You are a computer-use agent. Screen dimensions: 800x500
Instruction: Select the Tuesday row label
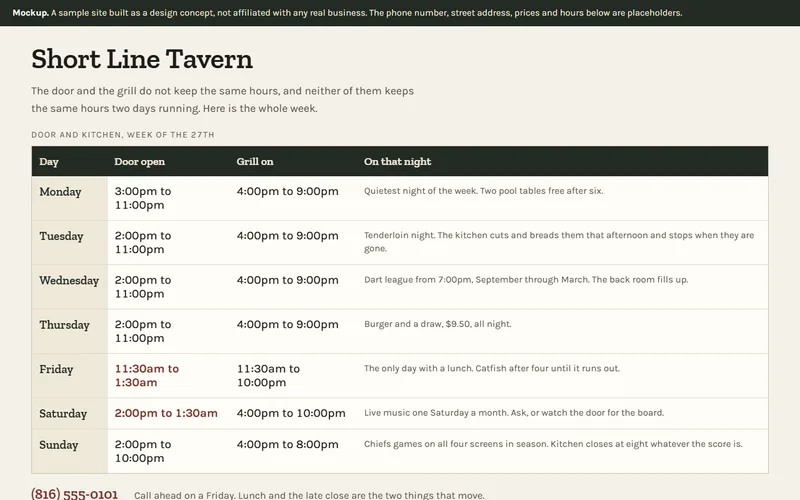[x=61, y=236]
